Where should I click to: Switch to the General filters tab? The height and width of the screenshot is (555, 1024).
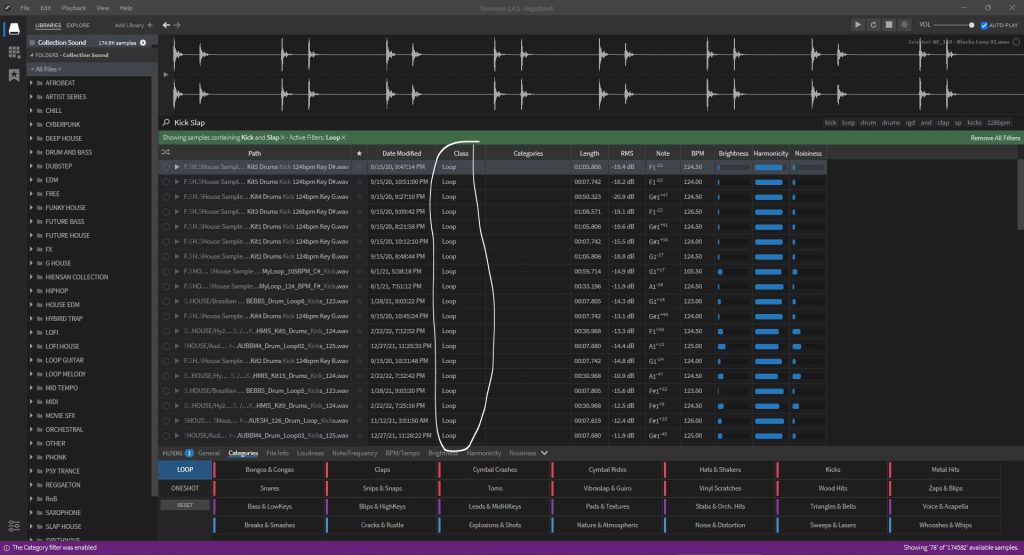click(209, 453)
